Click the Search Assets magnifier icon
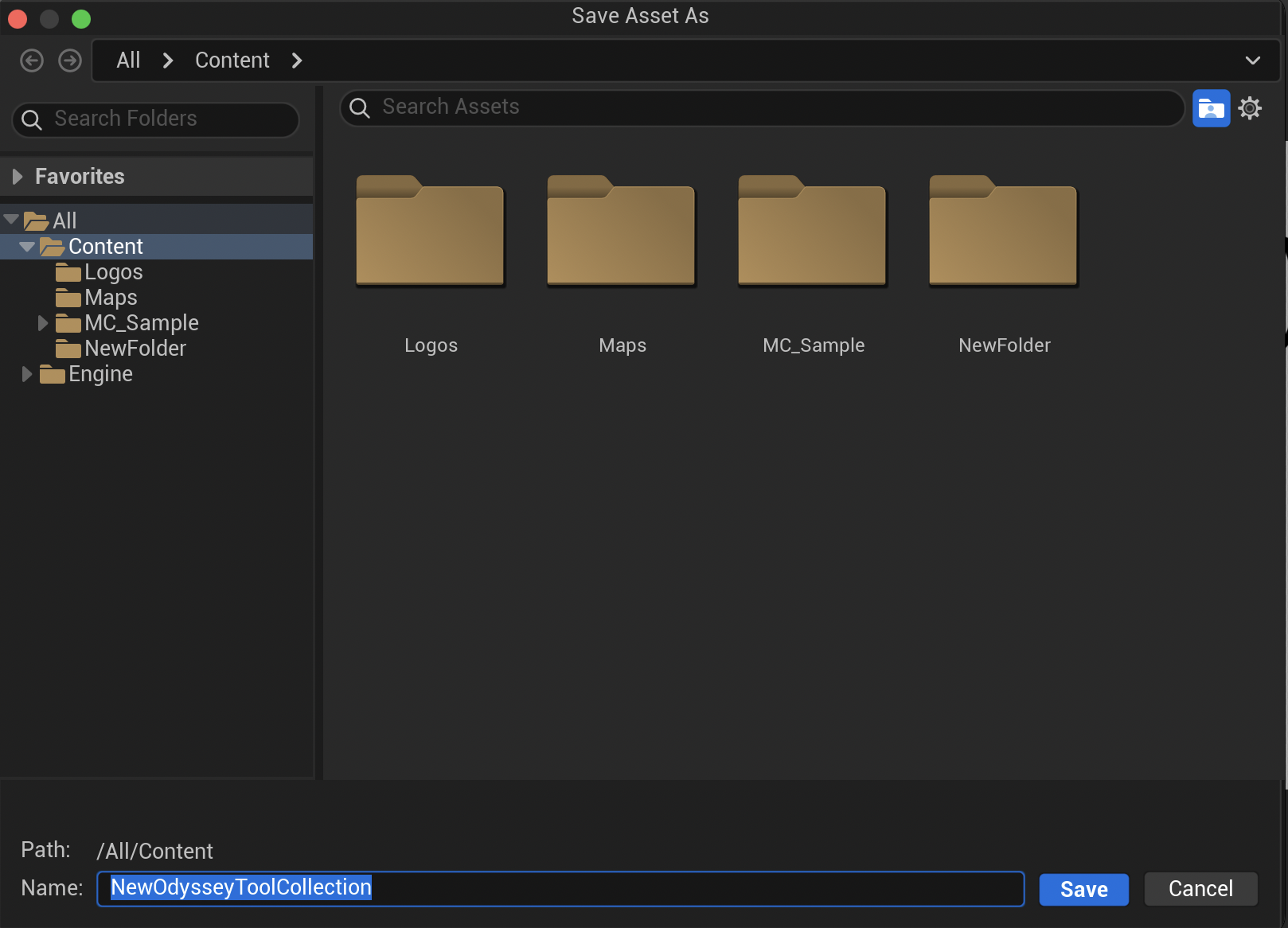This screenshot has width=1288, height=928. click(x=359, y=107)
